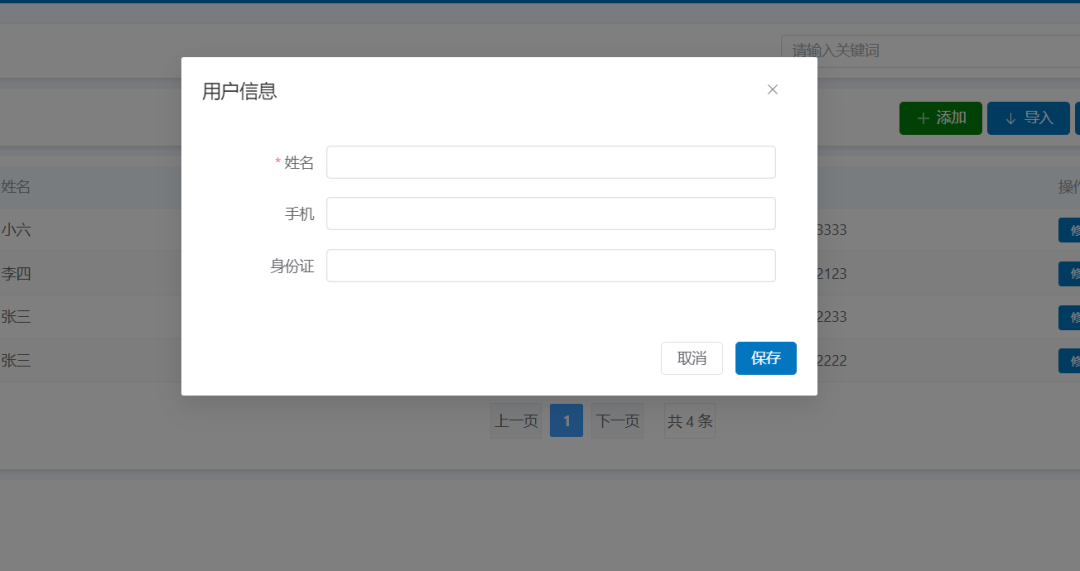Click the plus icon on 添加
The width and height of the screenshot is (1080, 571).
[x=924, y=119]
